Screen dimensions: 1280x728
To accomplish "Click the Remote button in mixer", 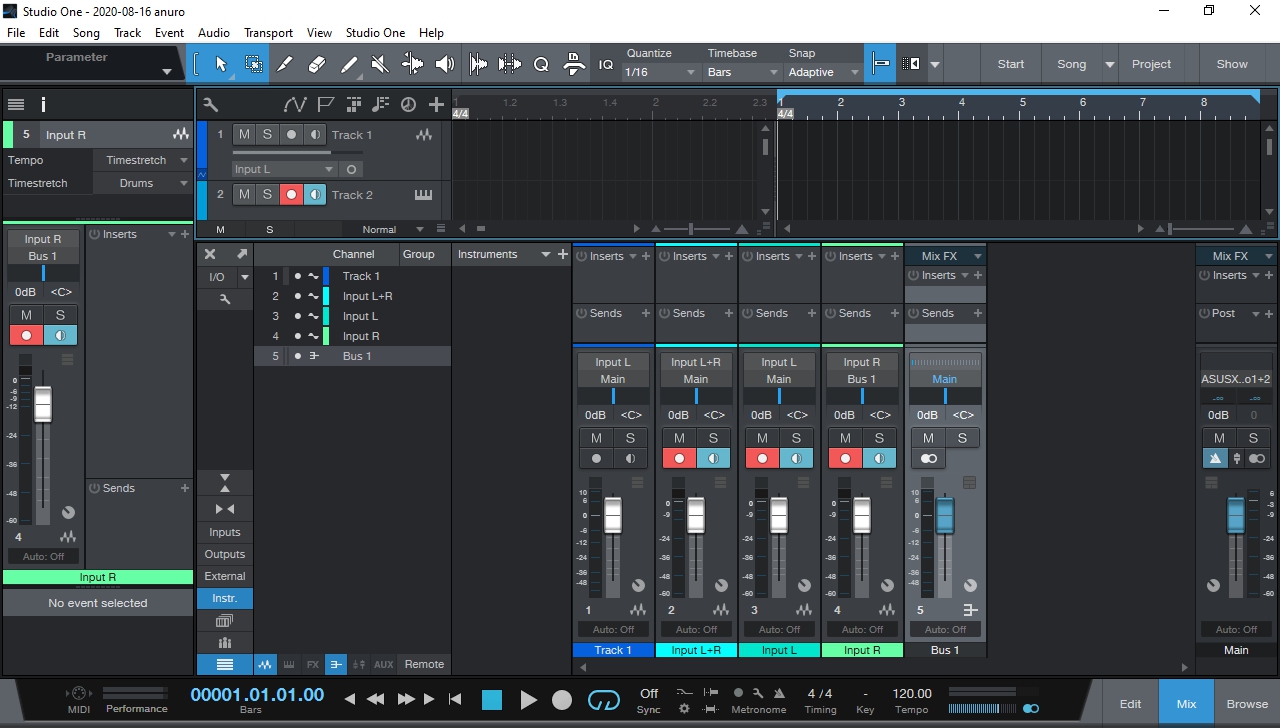I will 424,664.
